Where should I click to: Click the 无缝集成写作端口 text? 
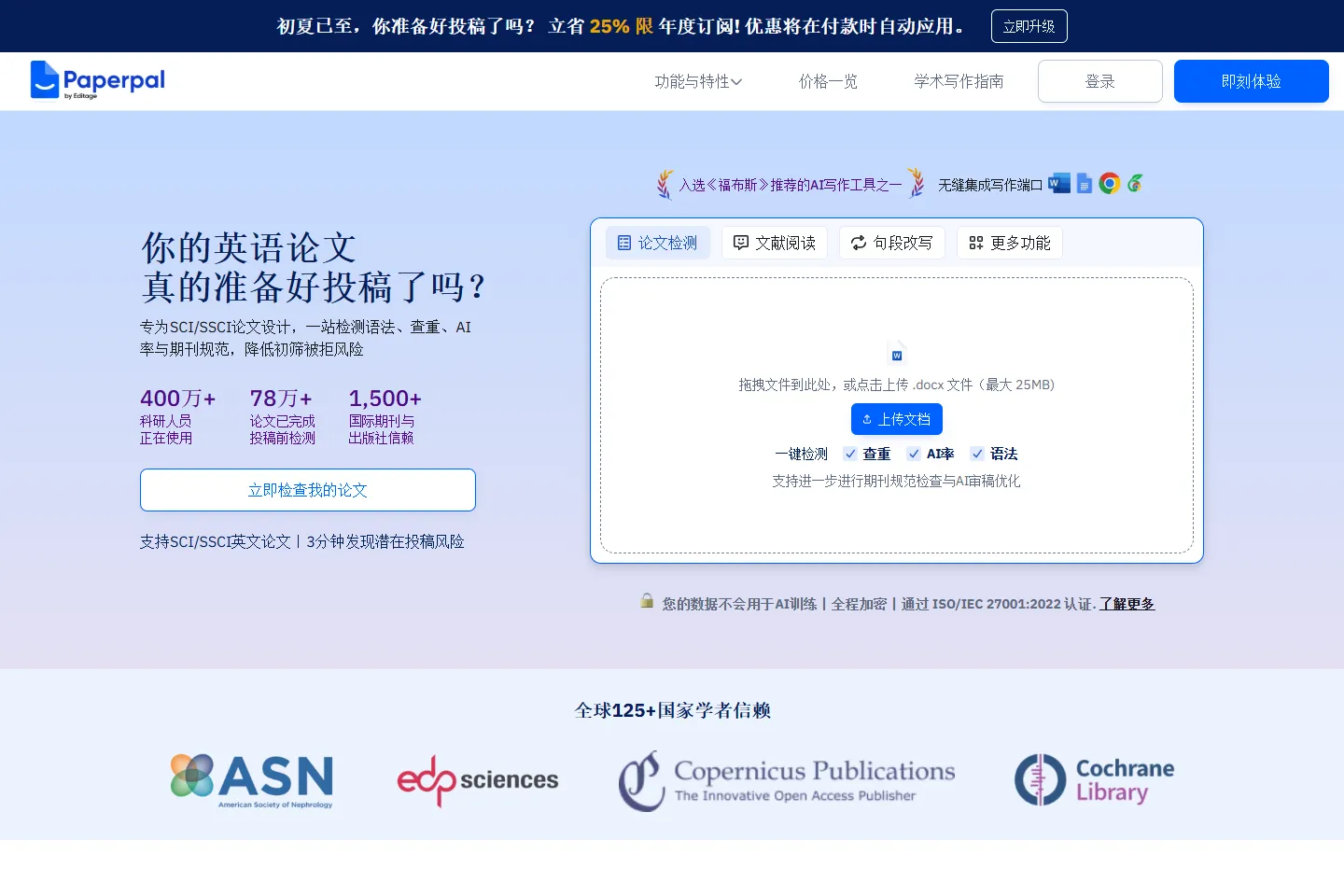(x=990, y=185)
